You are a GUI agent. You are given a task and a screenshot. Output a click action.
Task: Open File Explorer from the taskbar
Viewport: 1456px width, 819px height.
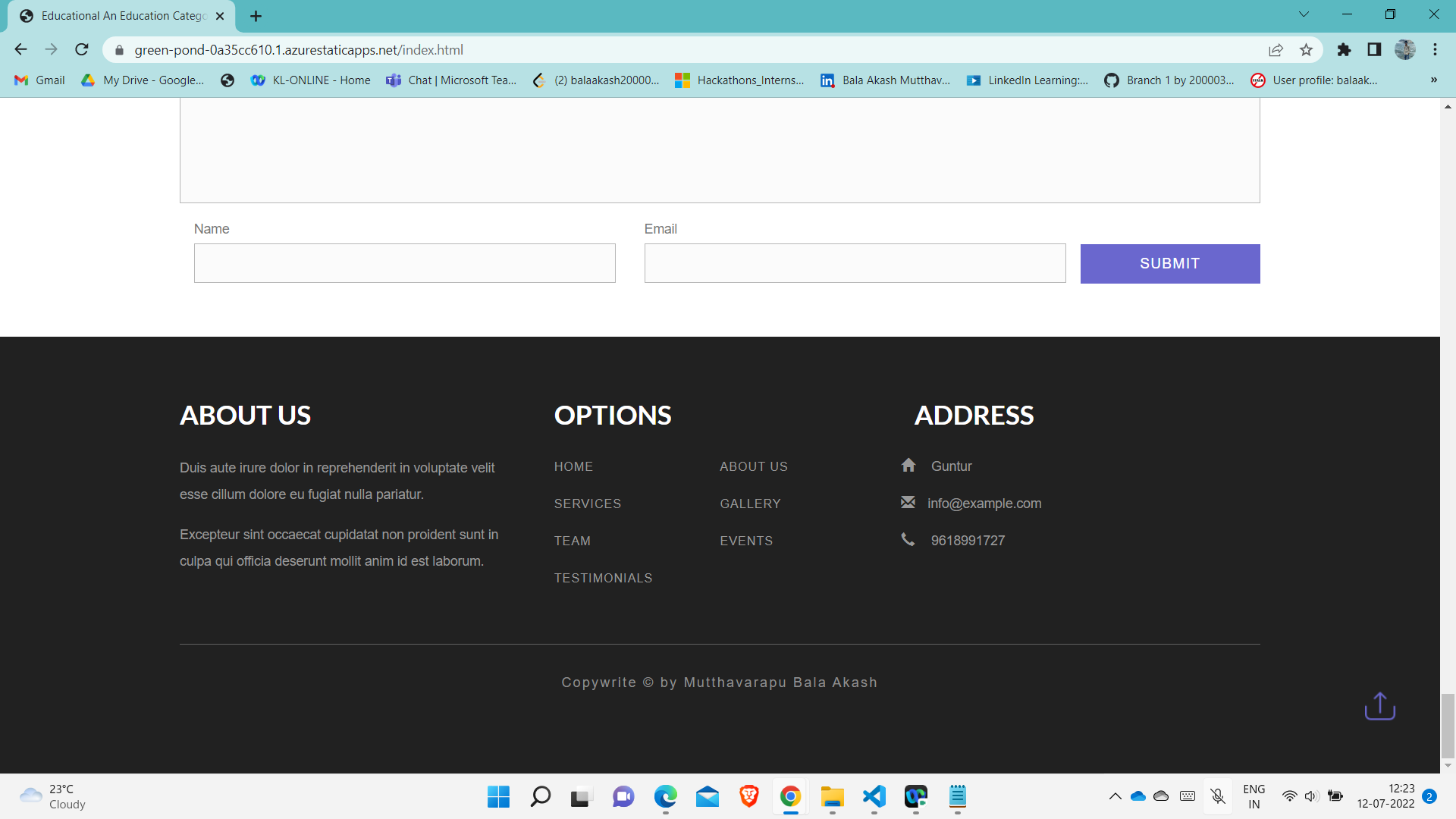[x=832, y=796]
